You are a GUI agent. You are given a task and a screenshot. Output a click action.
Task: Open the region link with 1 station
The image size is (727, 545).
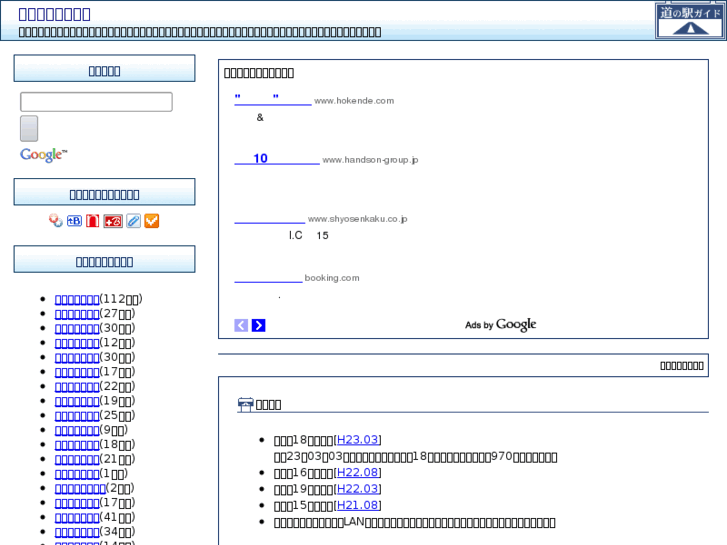pos(77,474)
